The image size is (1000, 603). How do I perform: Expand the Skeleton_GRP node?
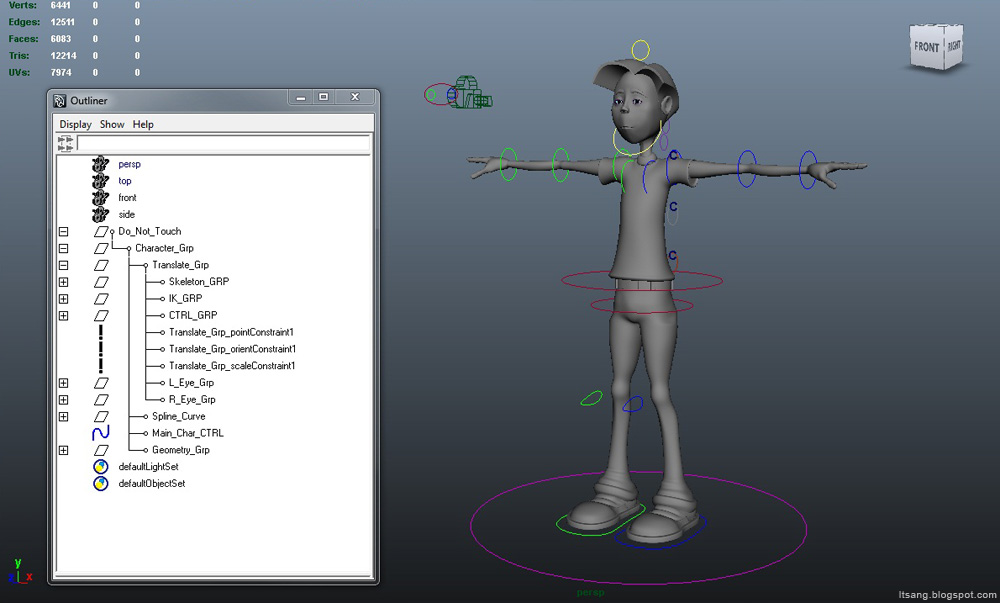point(63,282)
